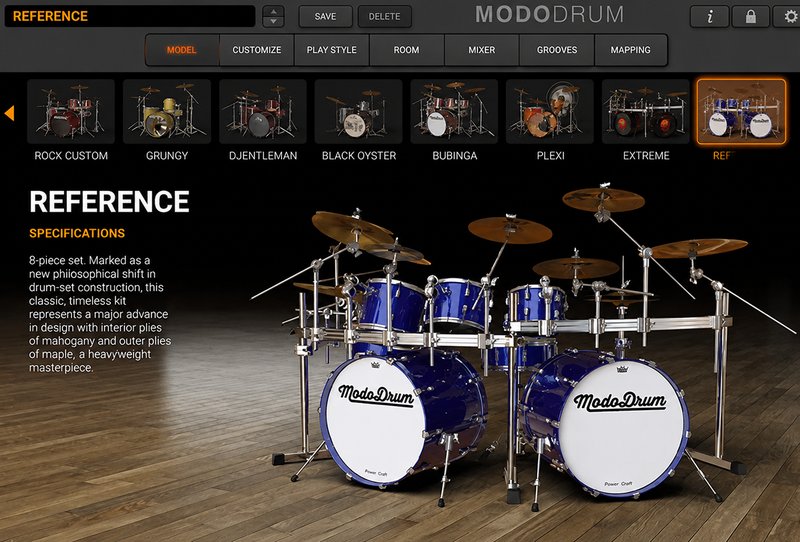Click the ROCX CUSTOM label text

[x=71, y=156]
